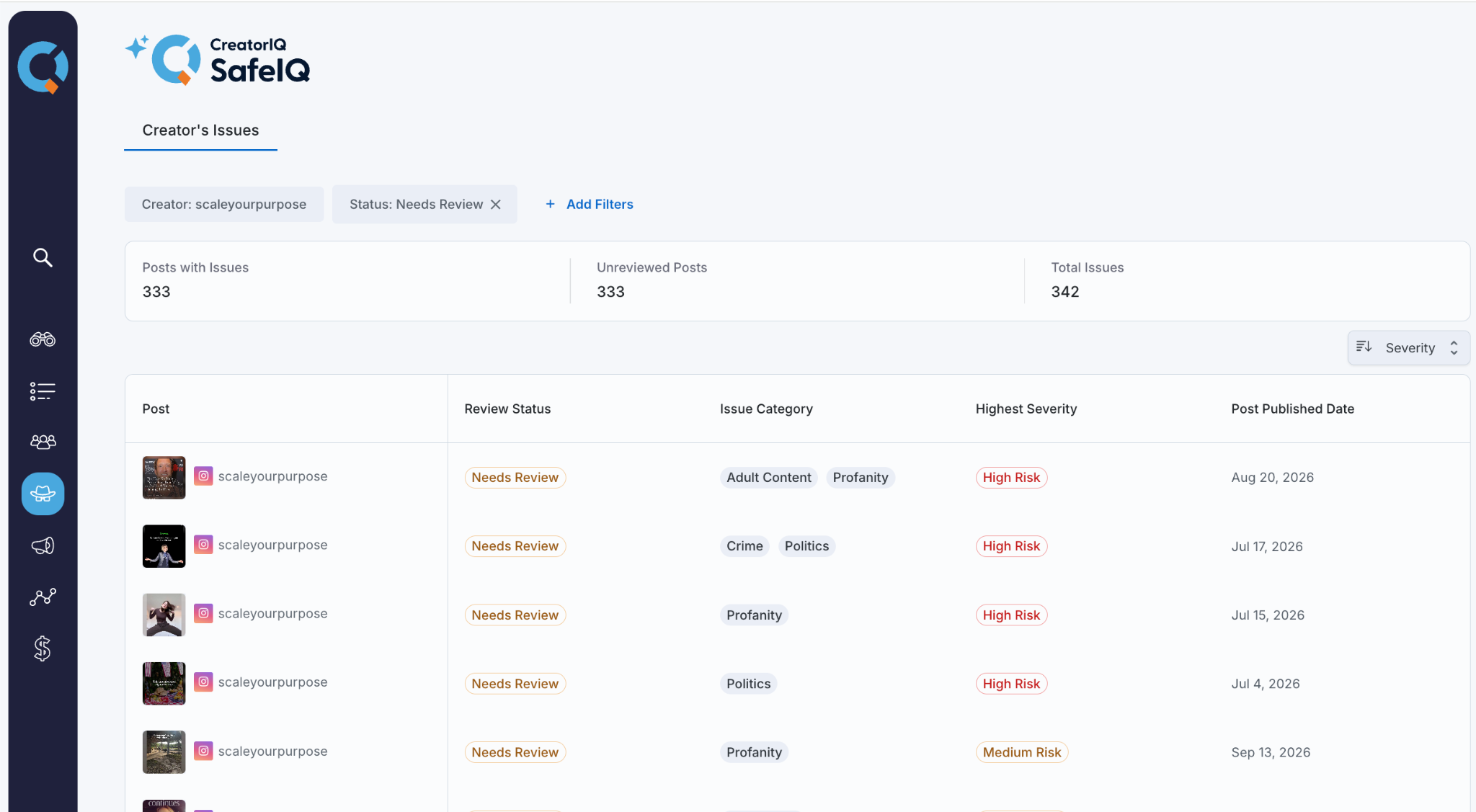1476x812 pixels.
Task: Click scaleyourpurpose in the Jul 17 row
Action: click(x=272, y=545)
